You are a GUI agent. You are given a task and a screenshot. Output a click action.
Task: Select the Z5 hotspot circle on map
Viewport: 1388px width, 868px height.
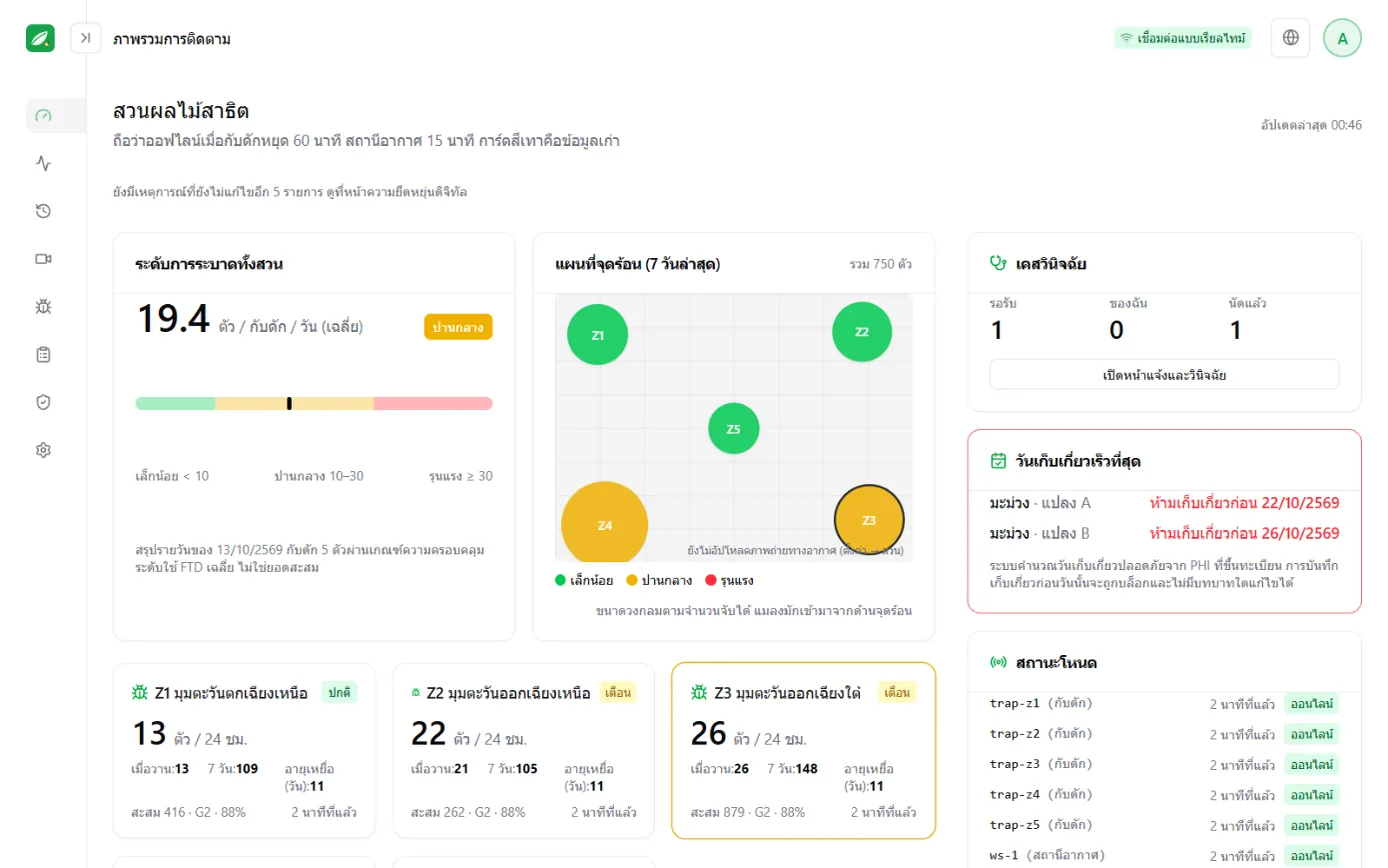click(x=734, y=429)
